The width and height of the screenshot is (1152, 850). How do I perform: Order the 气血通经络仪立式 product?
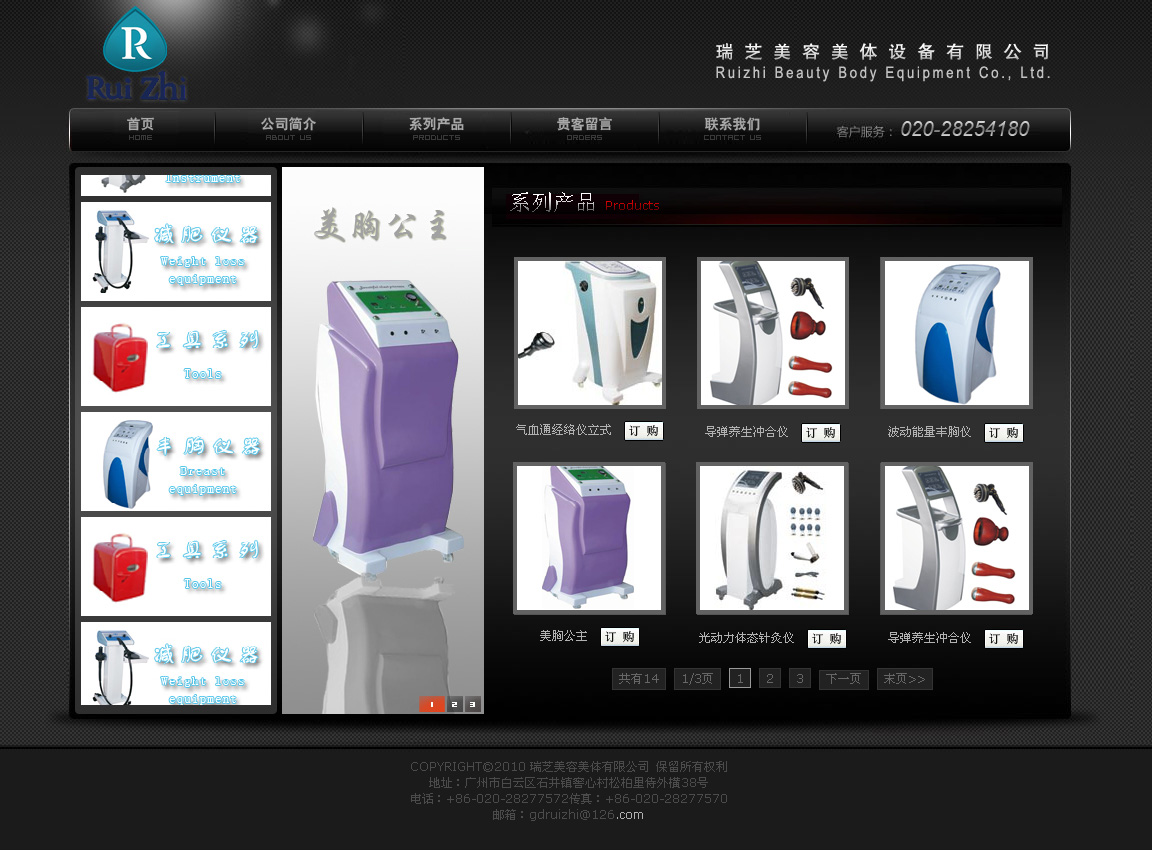(x=644, y=431)
